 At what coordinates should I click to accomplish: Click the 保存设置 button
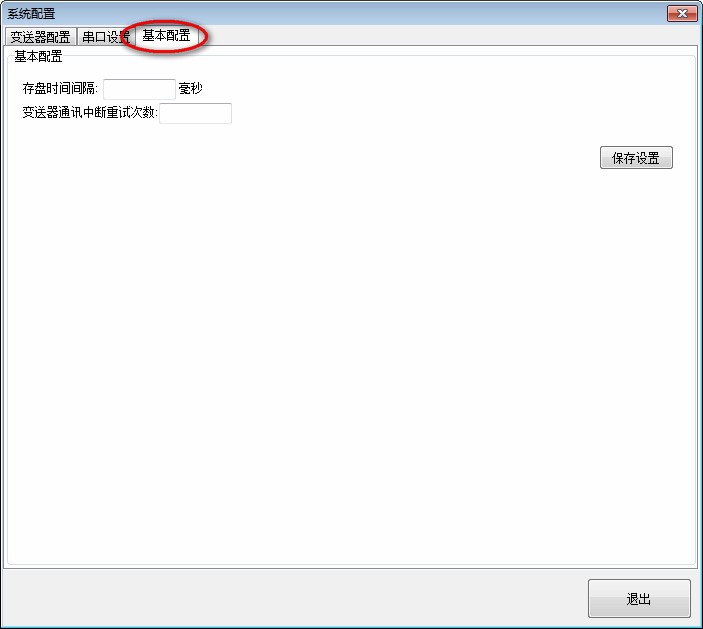tap(636, 158)
